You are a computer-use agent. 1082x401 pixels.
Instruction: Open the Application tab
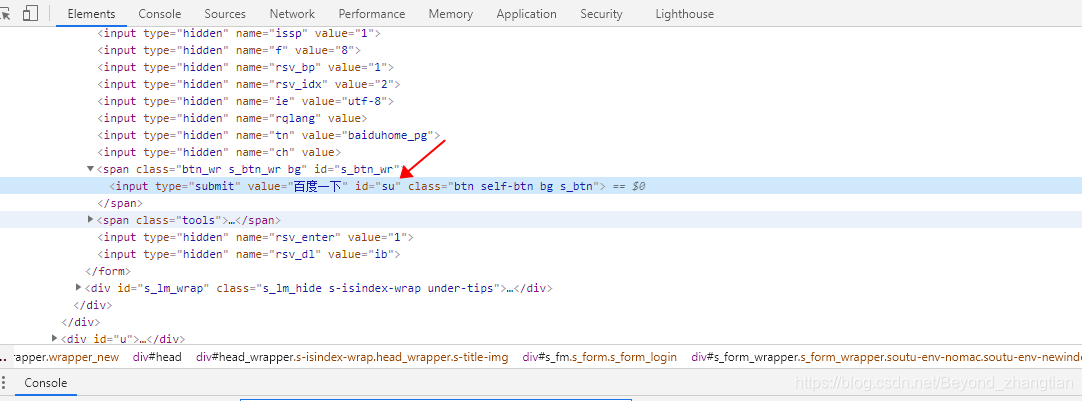point(527,14)
